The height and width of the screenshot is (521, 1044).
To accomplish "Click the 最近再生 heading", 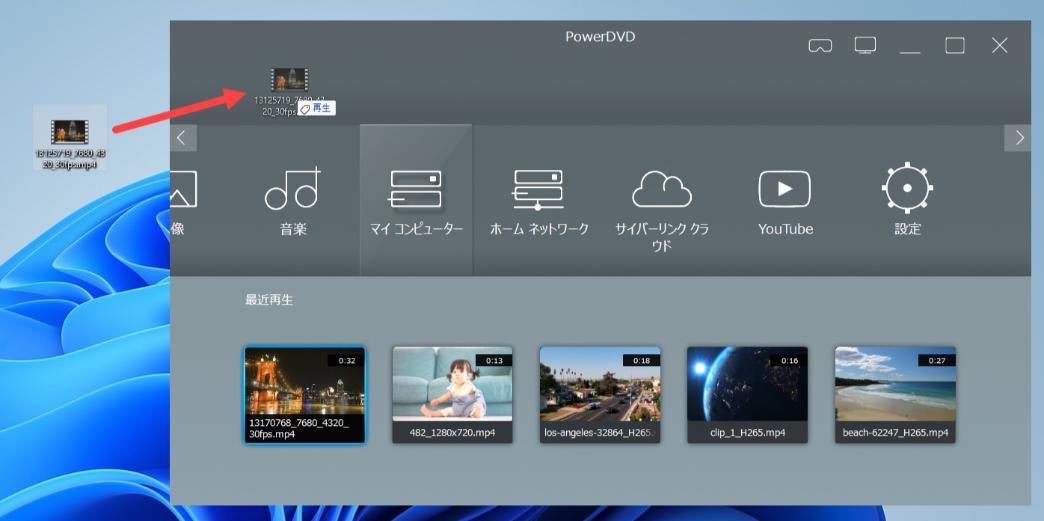I will (x=269, y=300).
